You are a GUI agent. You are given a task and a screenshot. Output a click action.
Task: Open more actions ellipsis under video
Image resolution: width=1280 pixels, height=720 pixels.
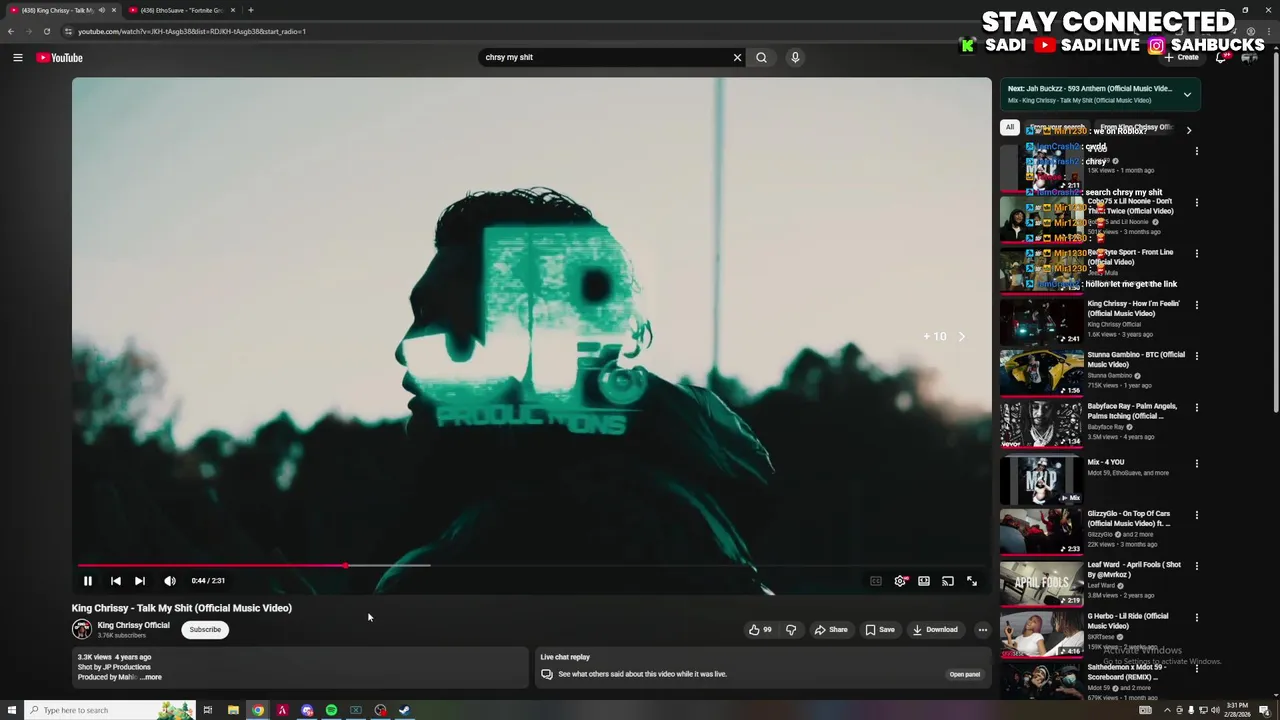pyautogui.click(x=983, y=630)
